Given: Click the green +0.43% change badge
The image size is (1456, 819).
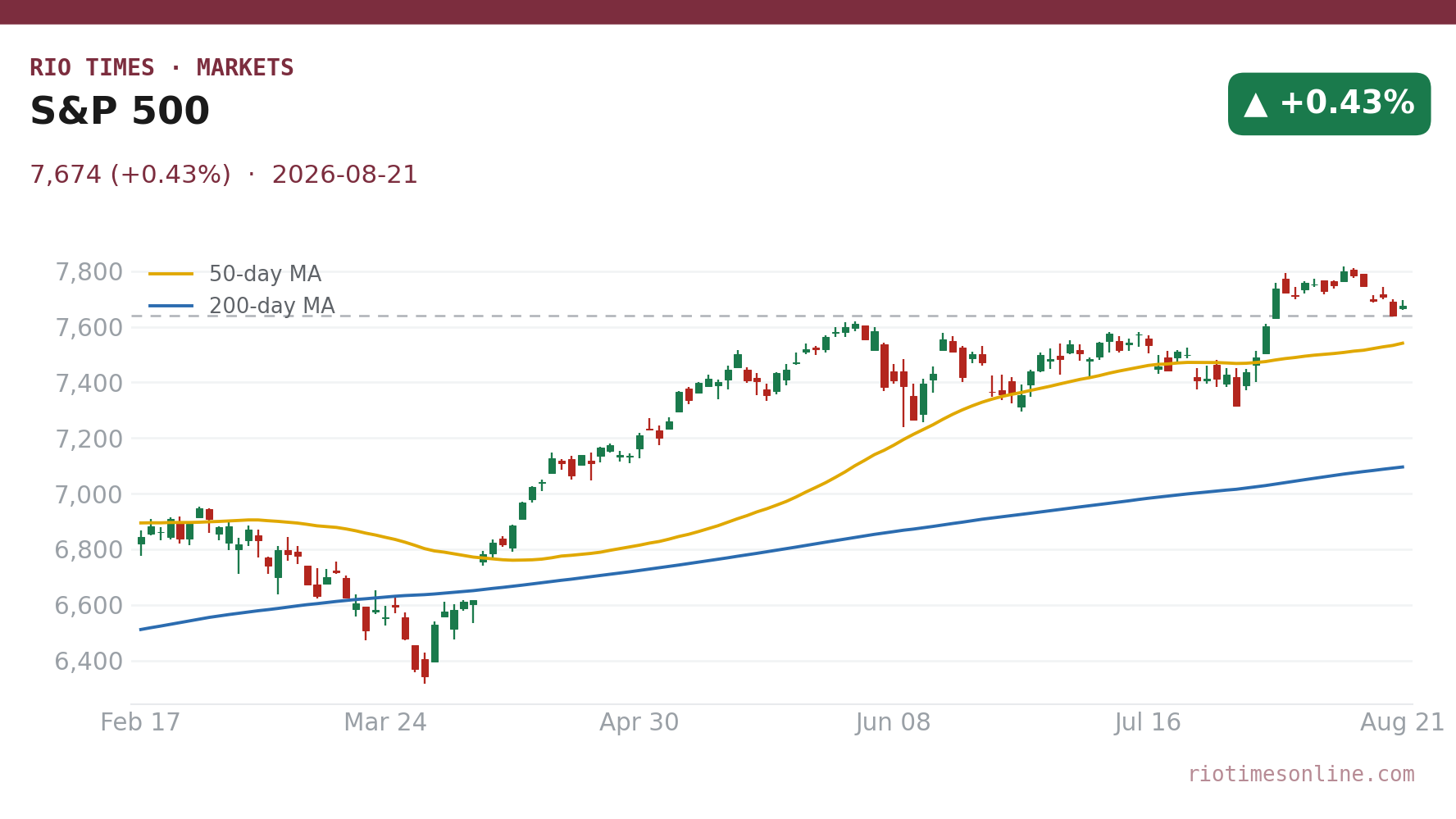Looking at the screenshot, I should [1329, 104].
